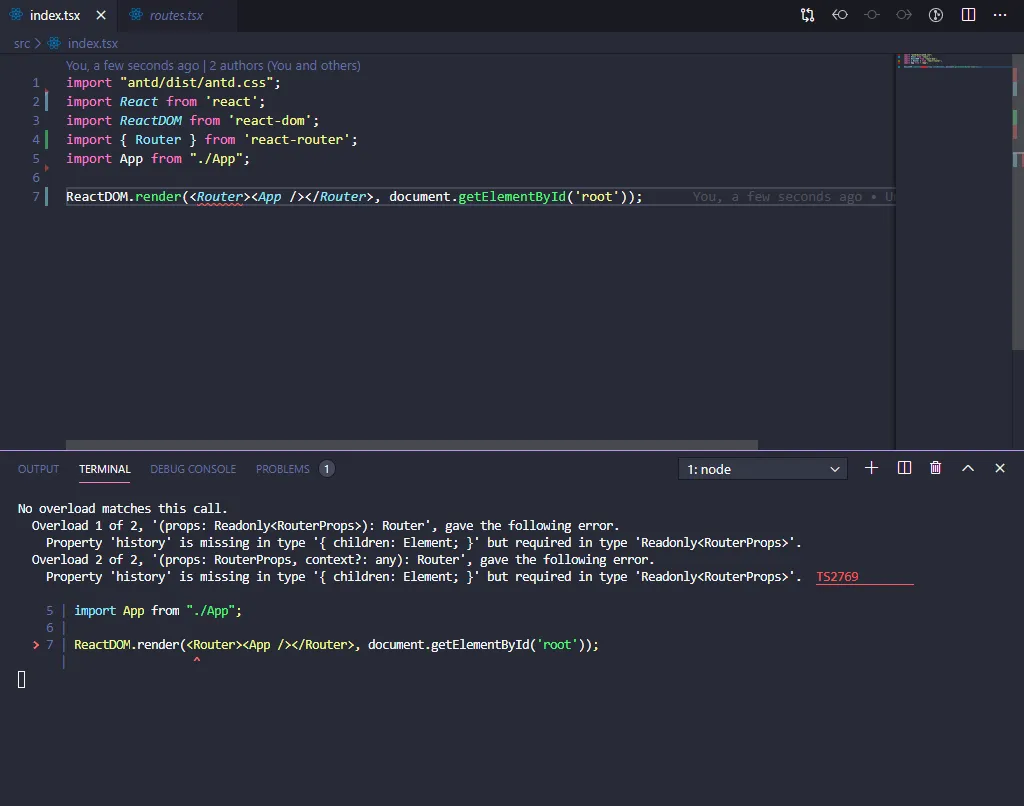
Task: Click the Toggle File Blame icon
Action: [936, 15]
